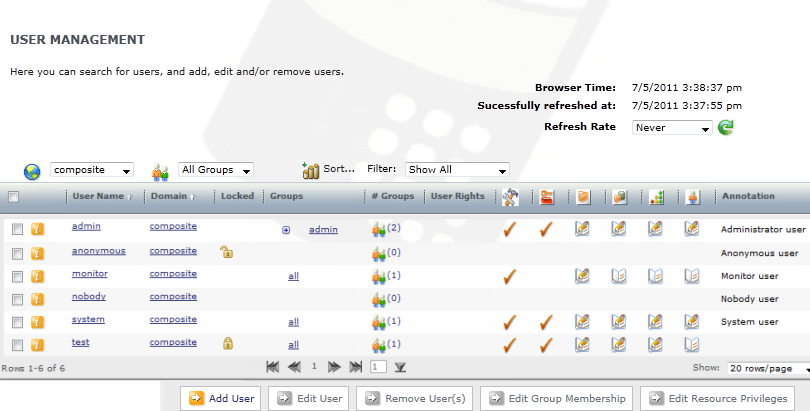Check the nobody user checkbox

[18, 299]
